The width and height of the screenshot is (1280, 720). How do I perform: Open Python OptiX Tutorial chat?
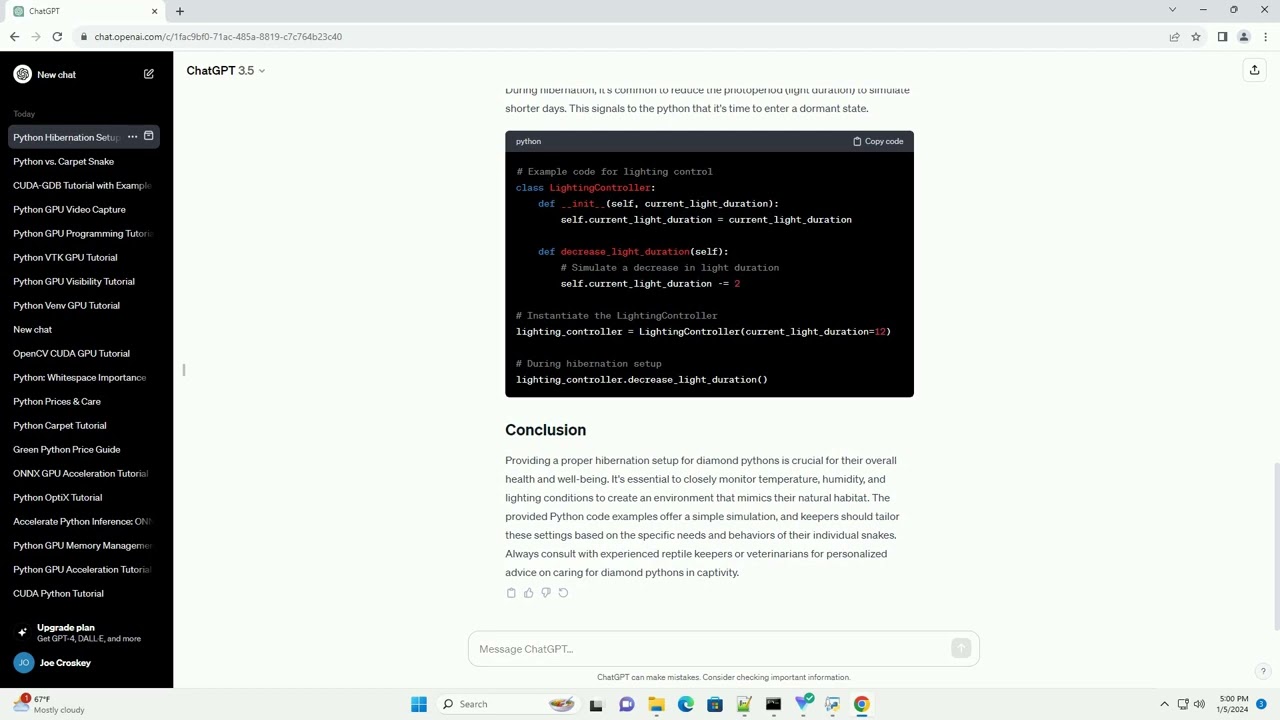pos(84,497)
